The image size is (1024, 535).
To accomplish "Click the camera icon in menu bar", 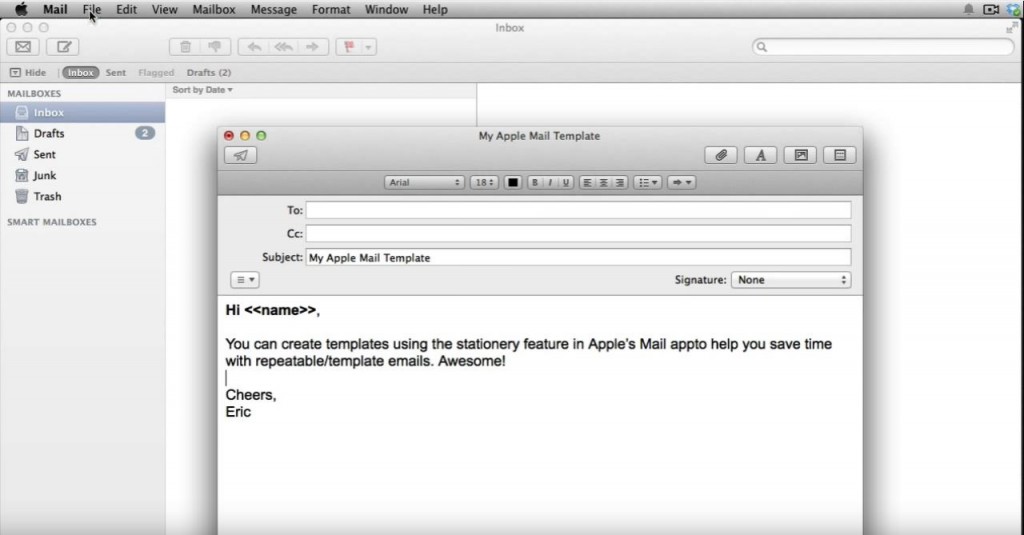I will tap(991, 9).
